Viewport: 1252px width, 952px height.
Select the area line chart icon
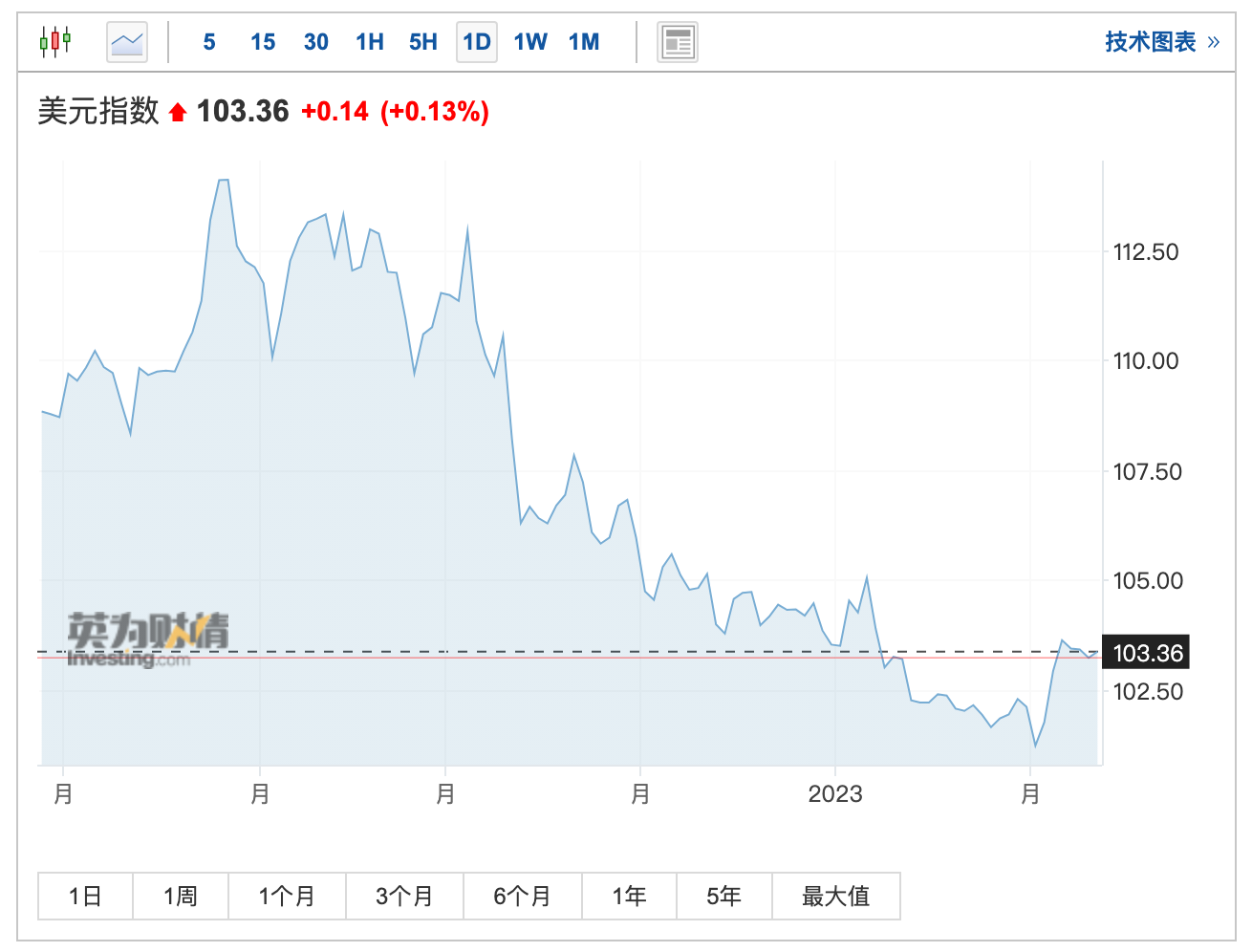pos(127,42)
